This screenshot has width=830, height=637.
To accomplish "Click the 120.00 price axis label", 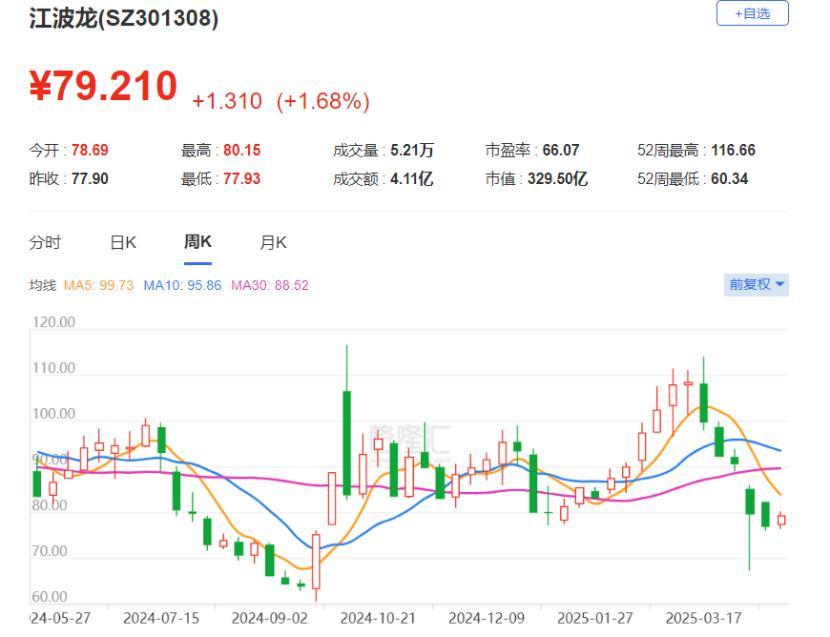I will 53,322.
